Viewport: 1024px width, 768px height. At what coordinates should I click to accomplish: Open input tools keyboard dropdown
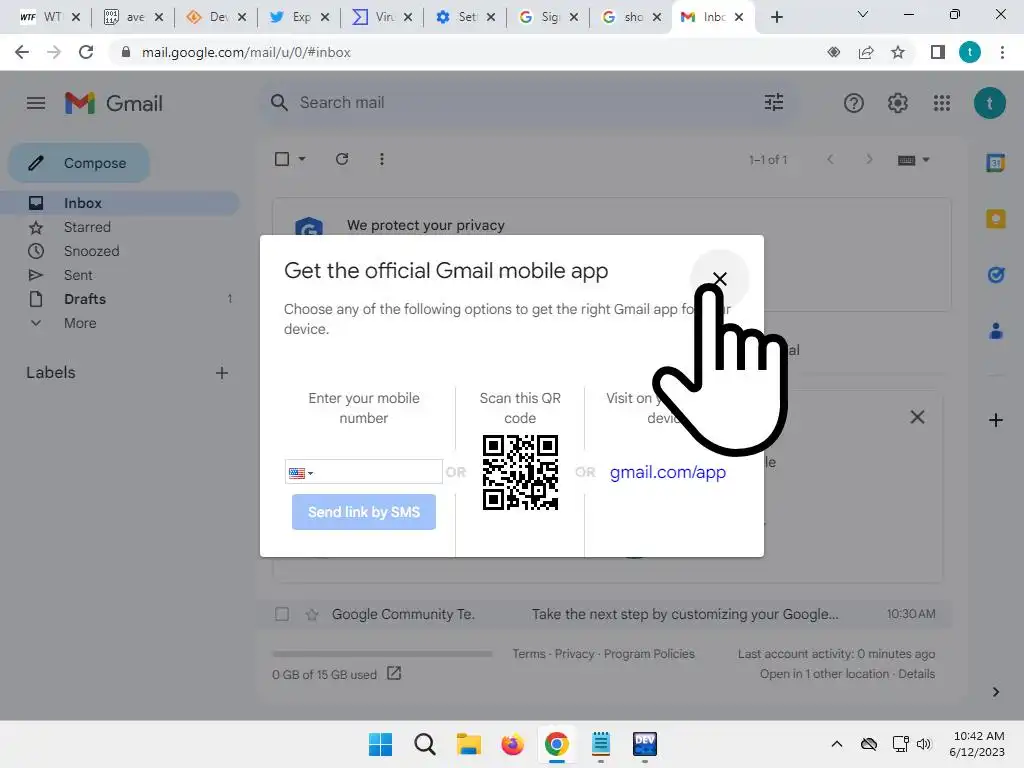913,160
